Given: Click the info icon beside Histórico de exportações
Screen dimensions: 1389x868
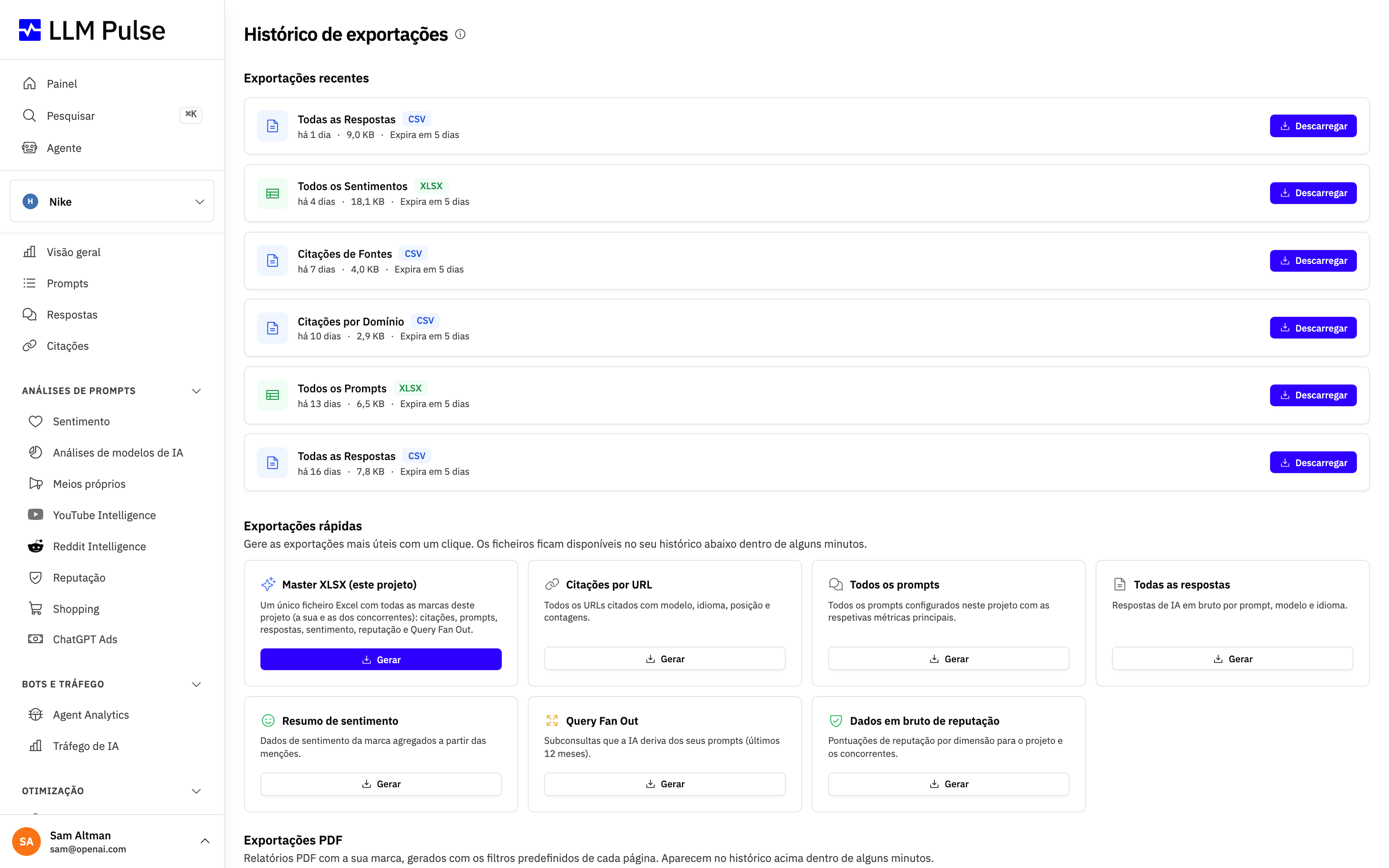Looking at the screenshot, I should tap(460, 34).
